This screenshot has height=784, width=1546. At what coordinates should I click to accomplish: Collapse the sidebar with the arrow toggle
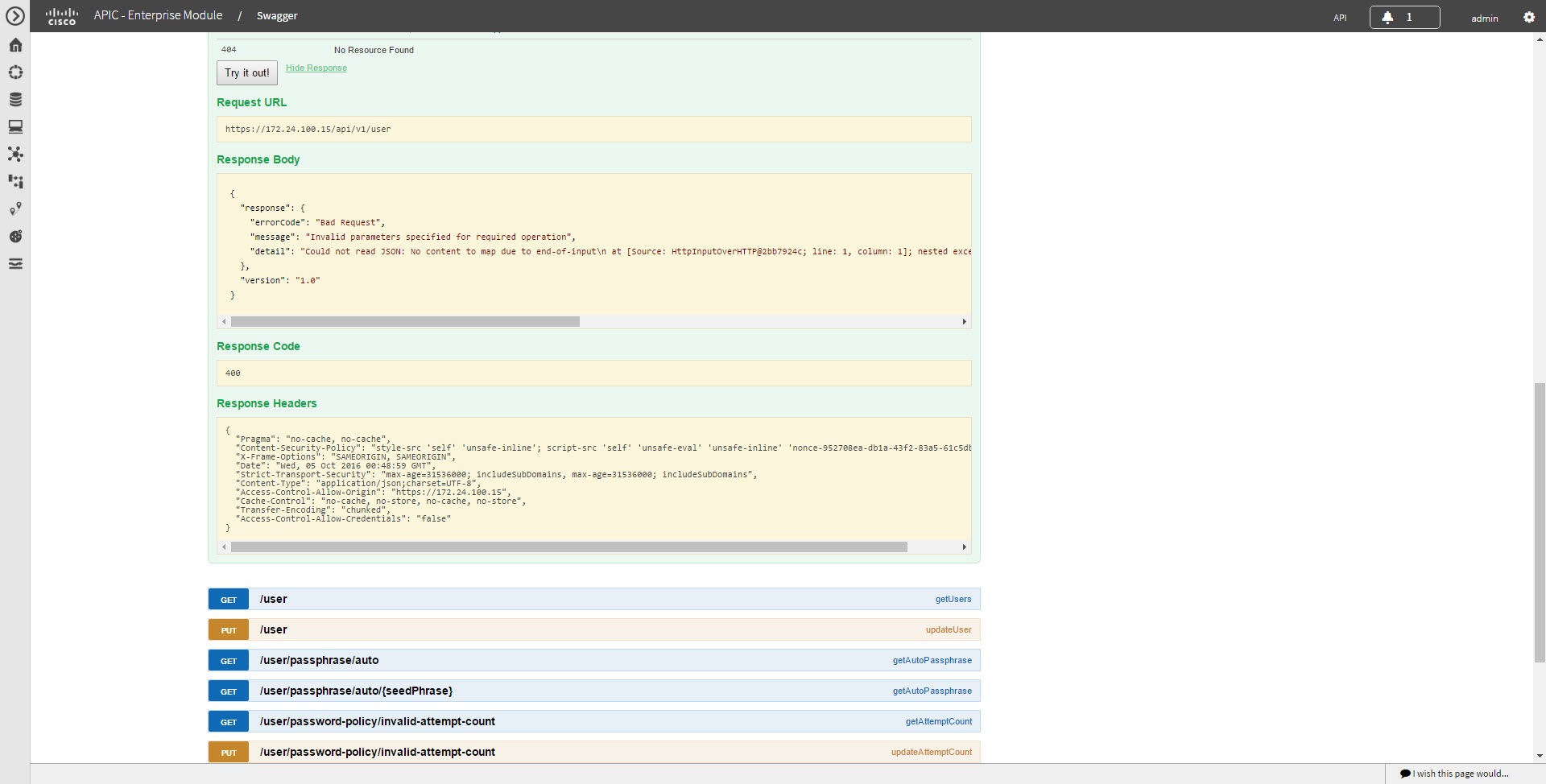(15, 16)
